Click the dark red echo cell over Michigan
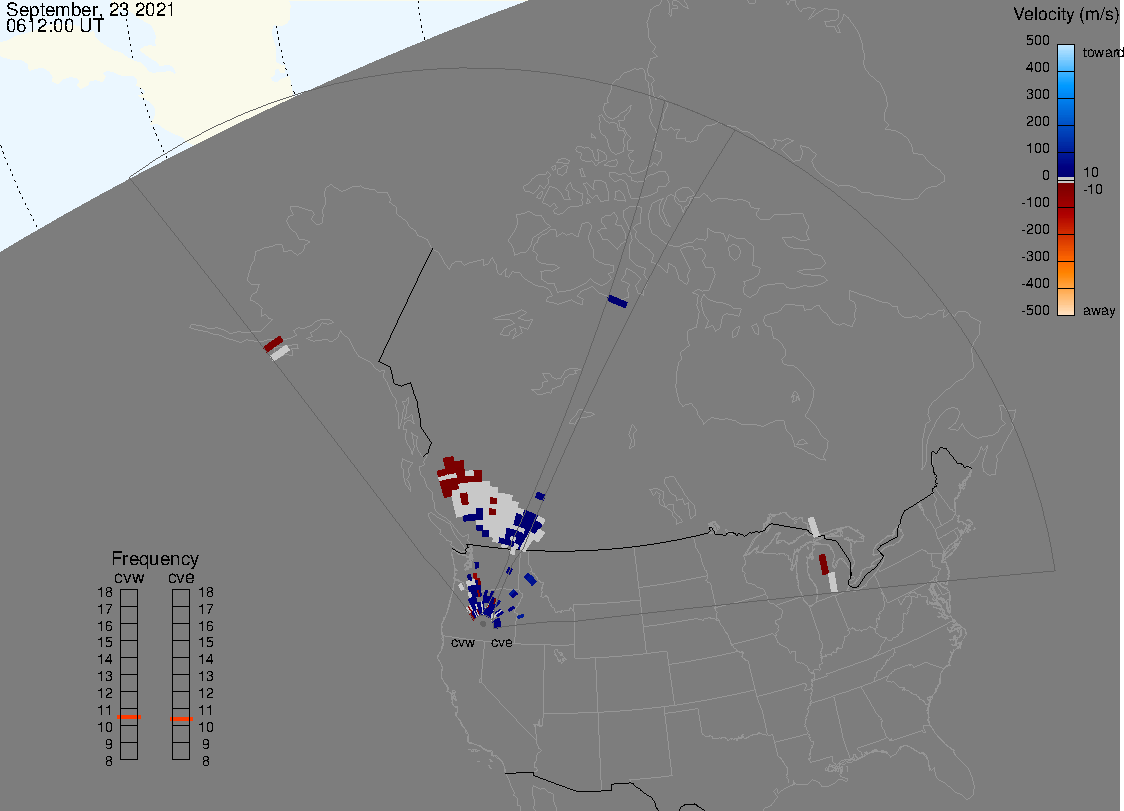 tap(824, 564)
